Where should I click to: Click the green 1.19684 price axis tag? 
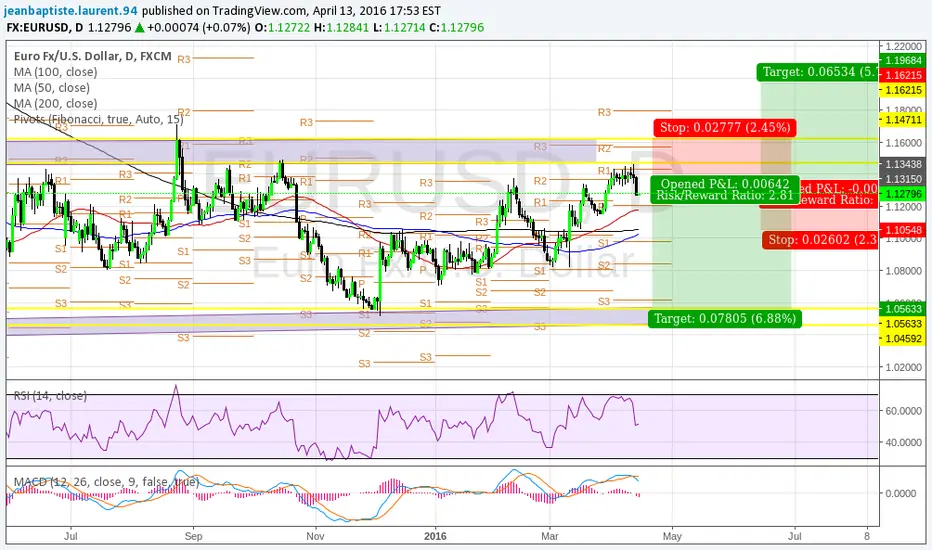point(903,60)
